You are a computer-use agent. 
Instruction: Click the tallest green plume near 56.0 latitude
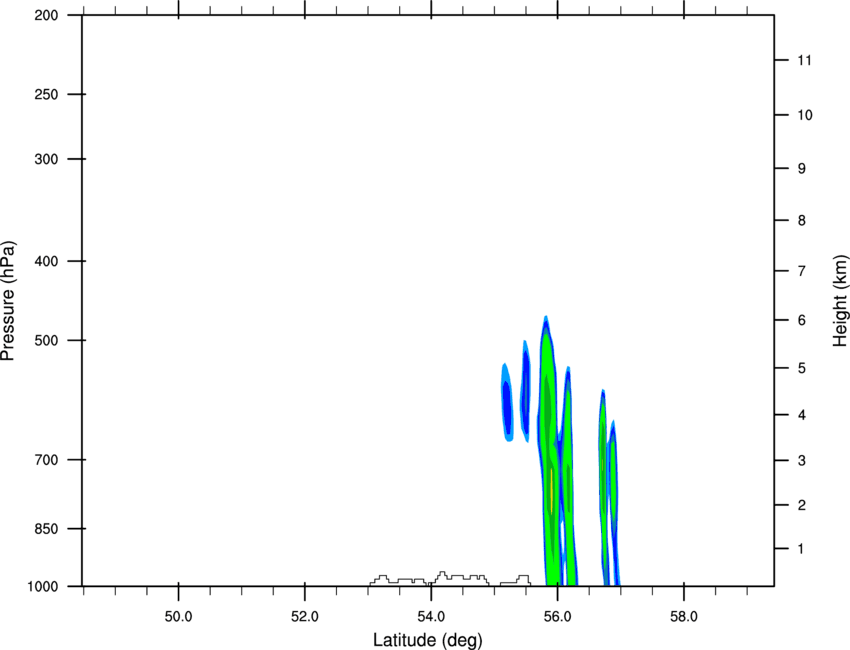[x=549, y=450]
